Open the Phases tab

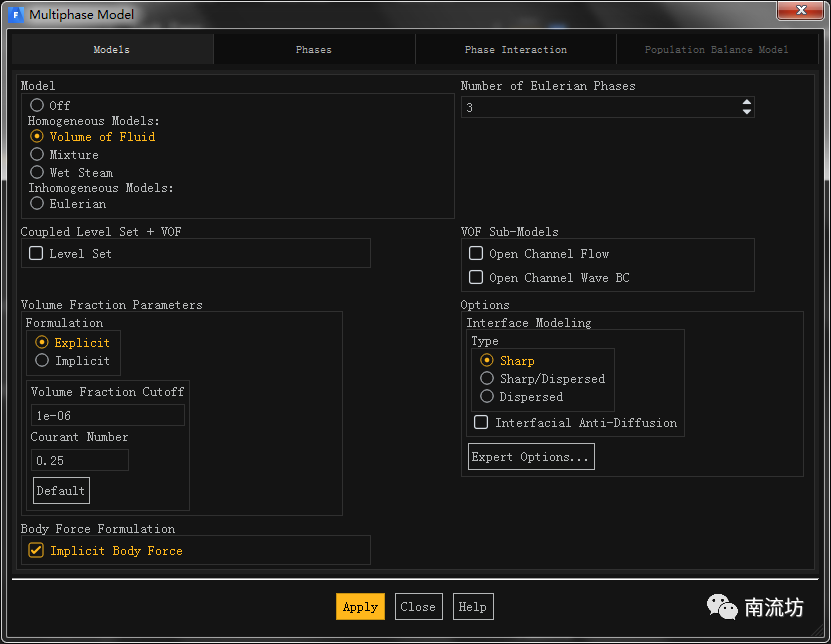[314, 50]
